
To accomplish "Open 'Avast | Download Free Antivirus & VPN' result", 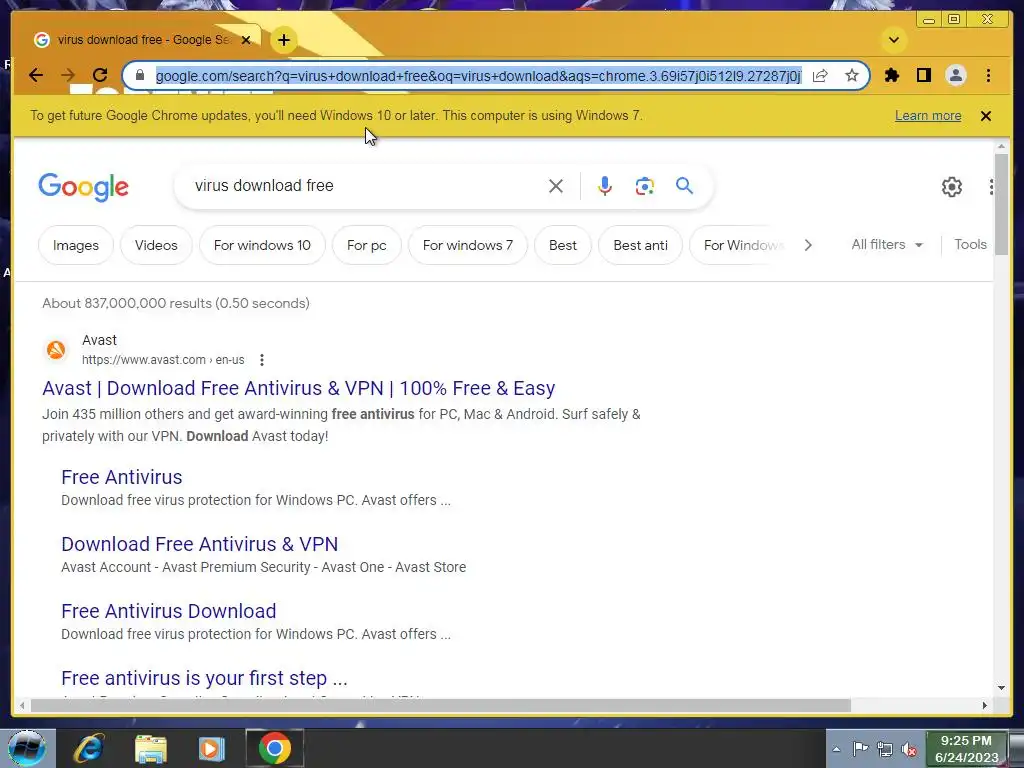I will [298, 389].
